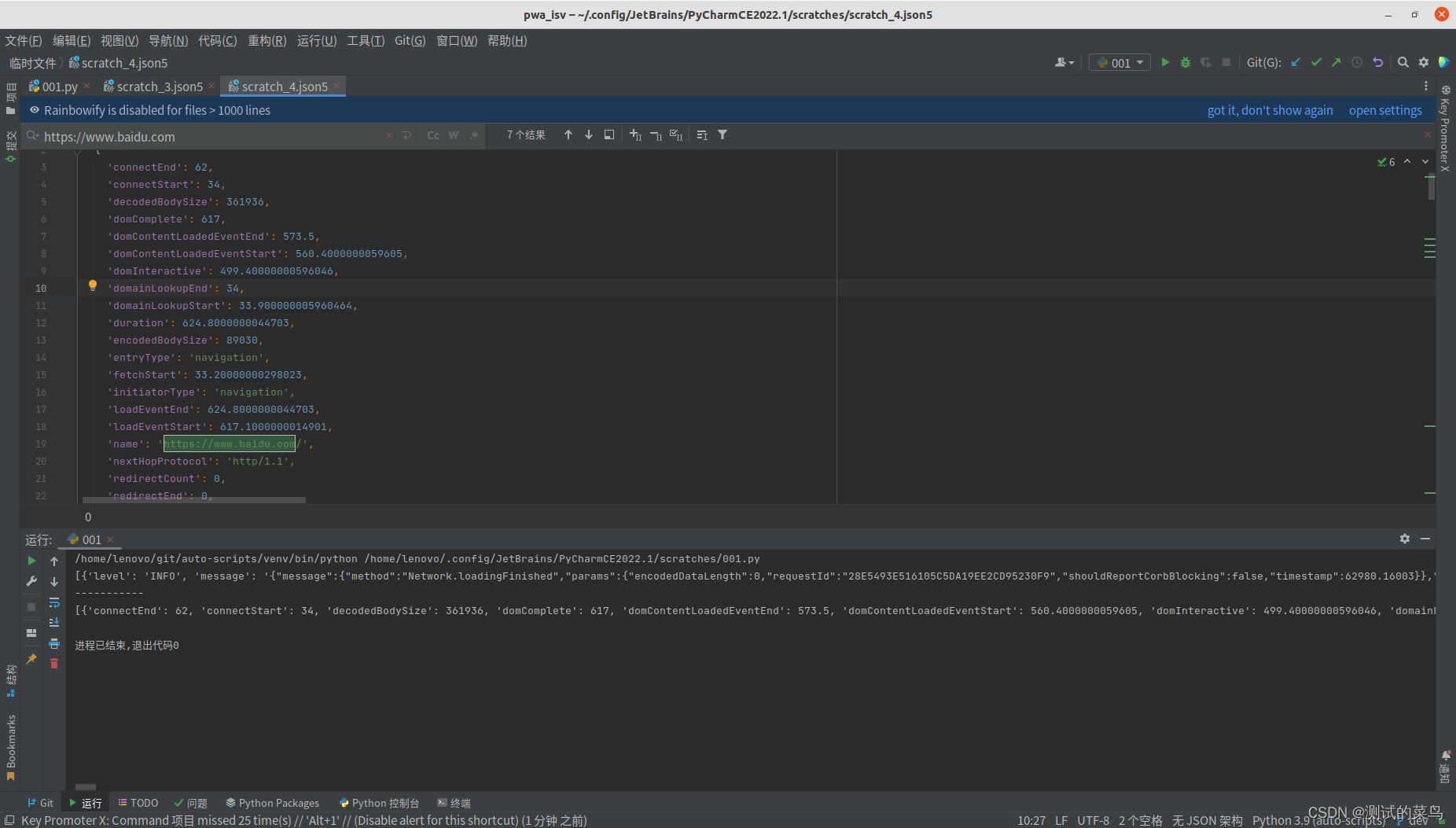
Task: Clear console with red trash icon
Action: pos(54,664)
